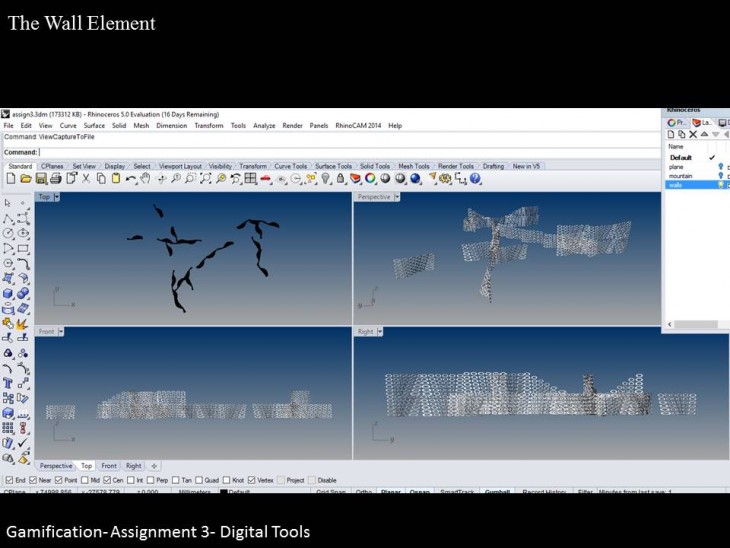Select the pointer arrow tool in left sidebar
The width and height of the screenshot is (730, 548).
8,203
